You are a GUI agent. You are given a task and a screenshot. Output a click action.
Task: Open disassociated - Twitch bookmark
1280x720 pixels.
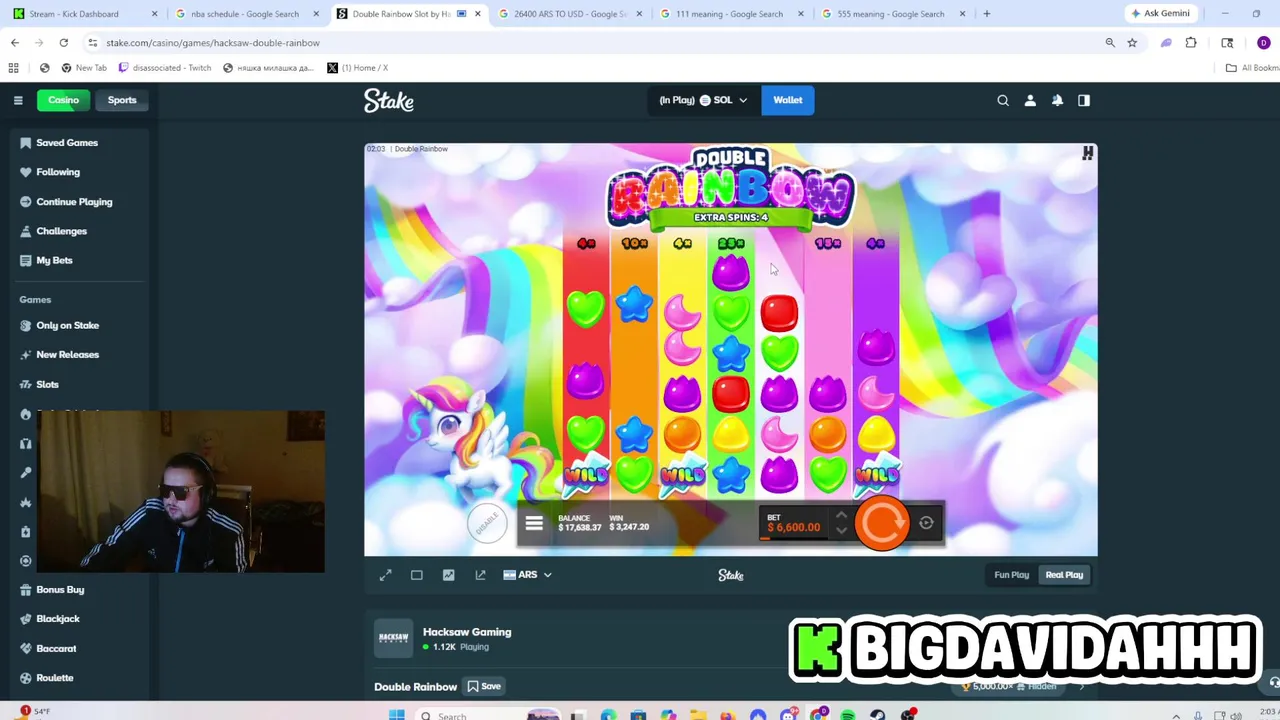[x=165, y=68]
